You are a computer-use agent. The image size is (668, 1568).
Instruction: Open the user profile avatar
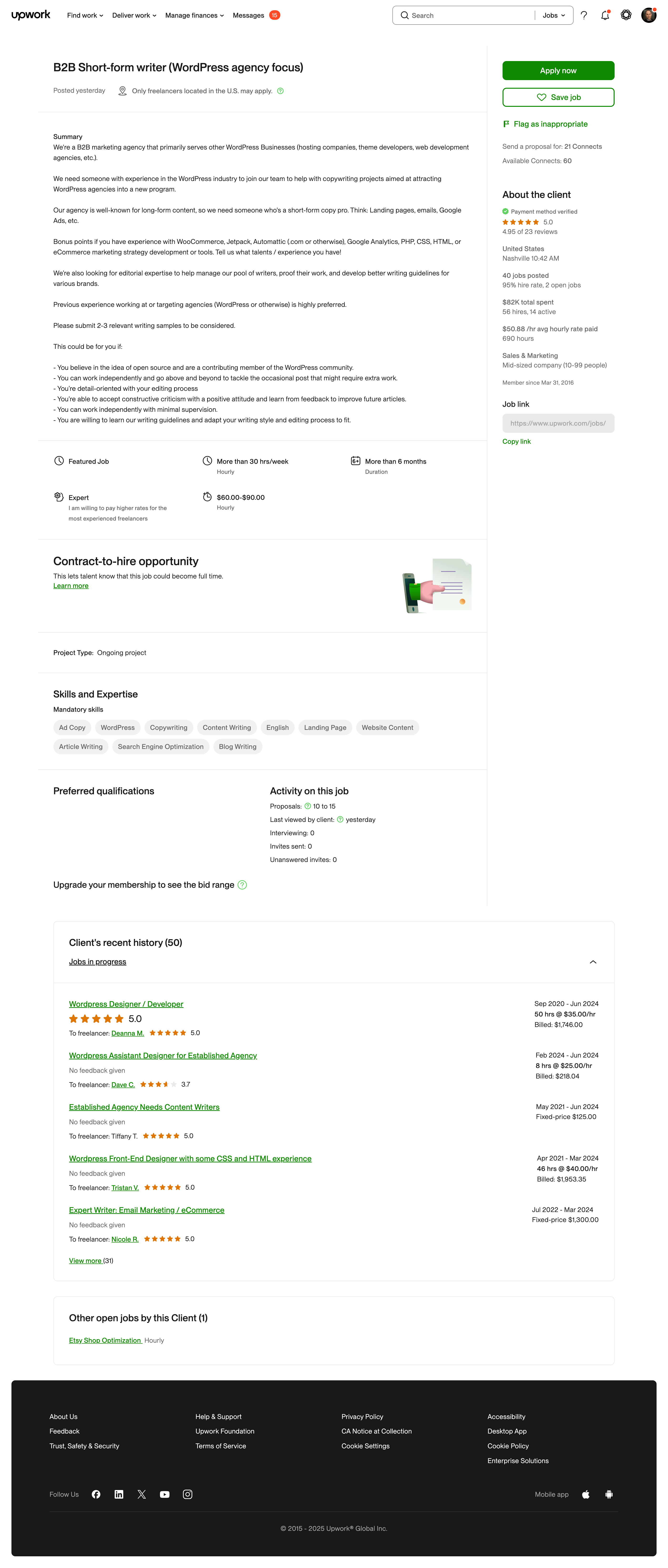(x=648, y=15)
